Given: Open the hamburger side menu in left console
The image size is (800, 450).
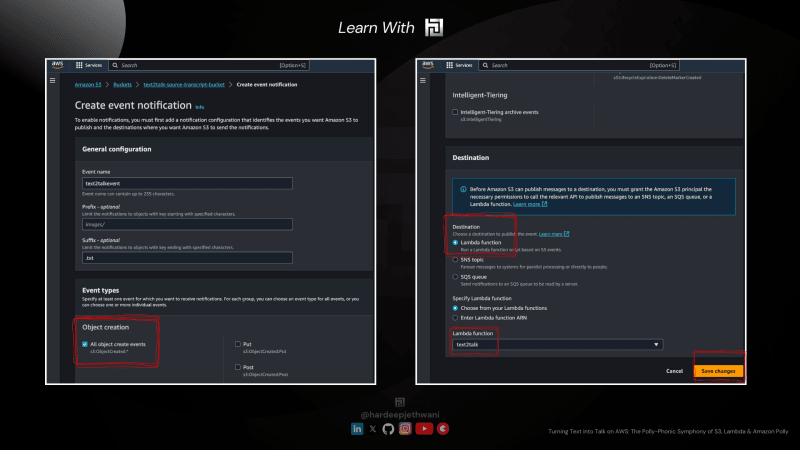Looking at the screenshot, I should click(x=53, y=81).
